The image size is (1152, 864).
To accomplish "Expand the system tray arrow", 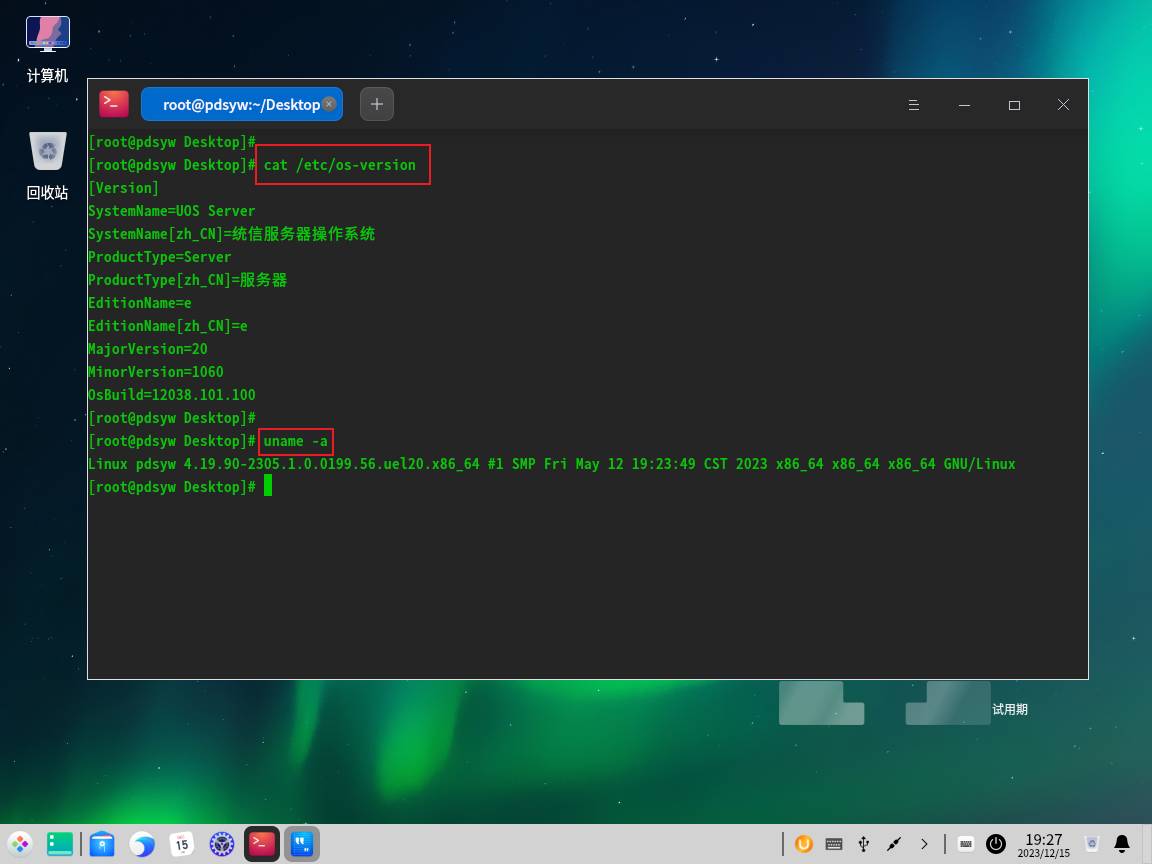I will point(924,844).
